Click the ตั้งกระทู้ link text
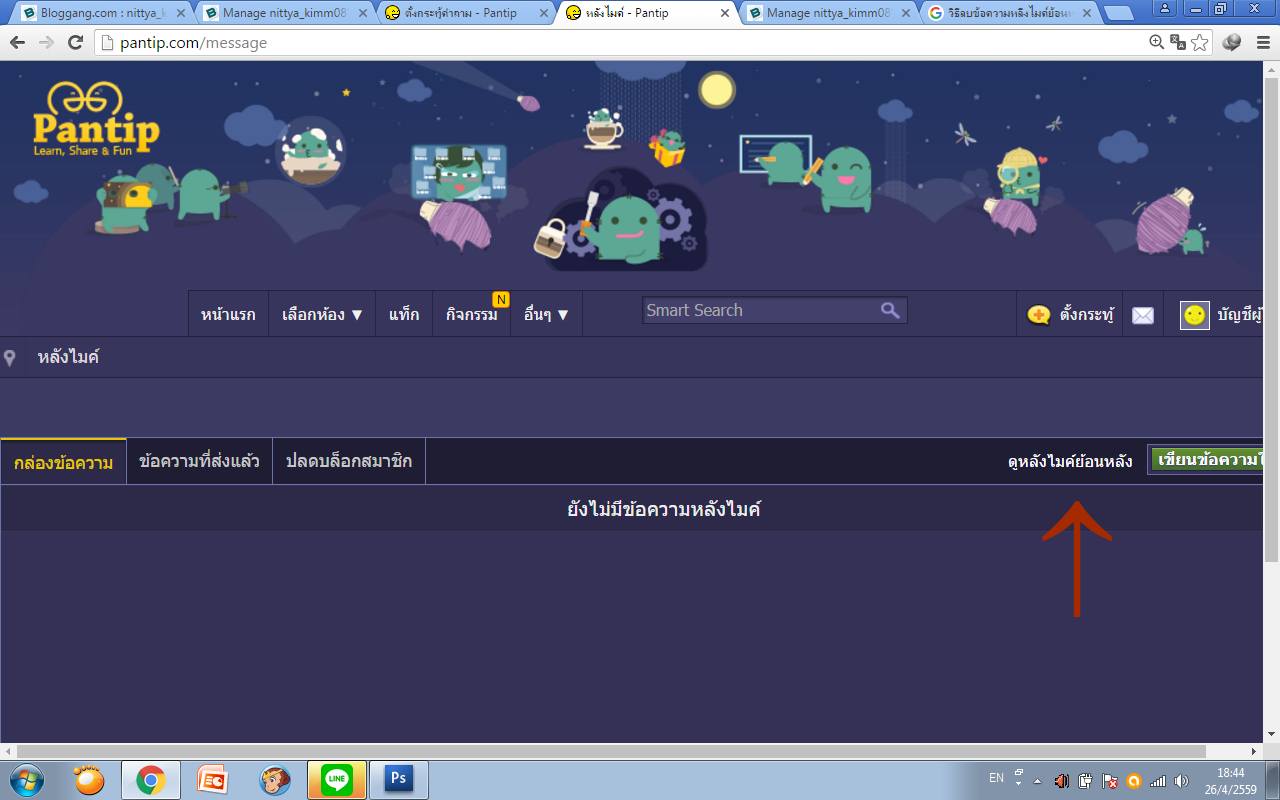Image resolution: width=1280 pixels, height=800 pixels. 1086,315
